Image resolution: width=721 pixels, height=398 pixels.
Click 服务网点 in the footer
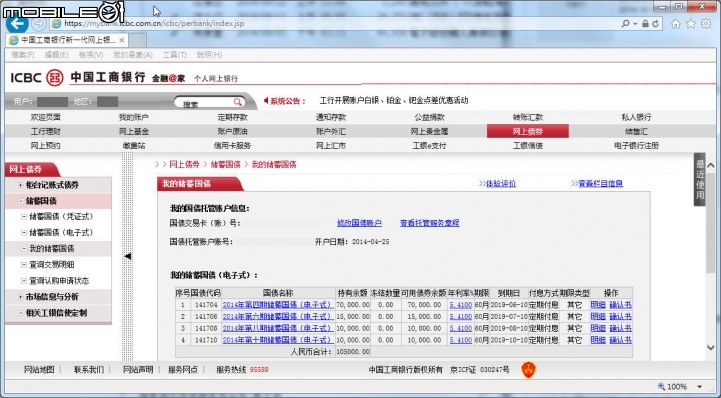point(183,370)
